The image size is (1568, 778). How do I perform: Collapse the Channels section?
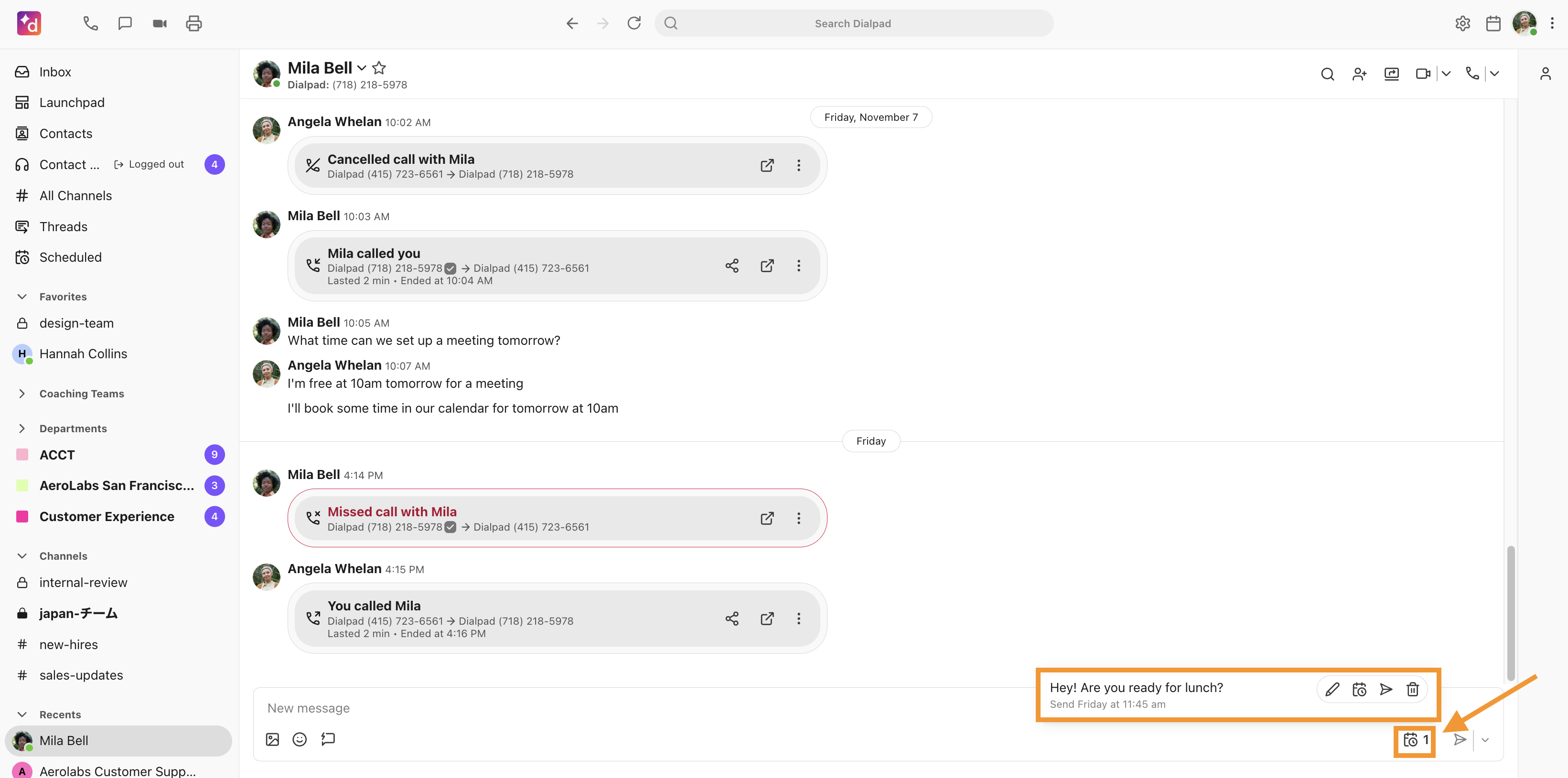pos(22,556)
